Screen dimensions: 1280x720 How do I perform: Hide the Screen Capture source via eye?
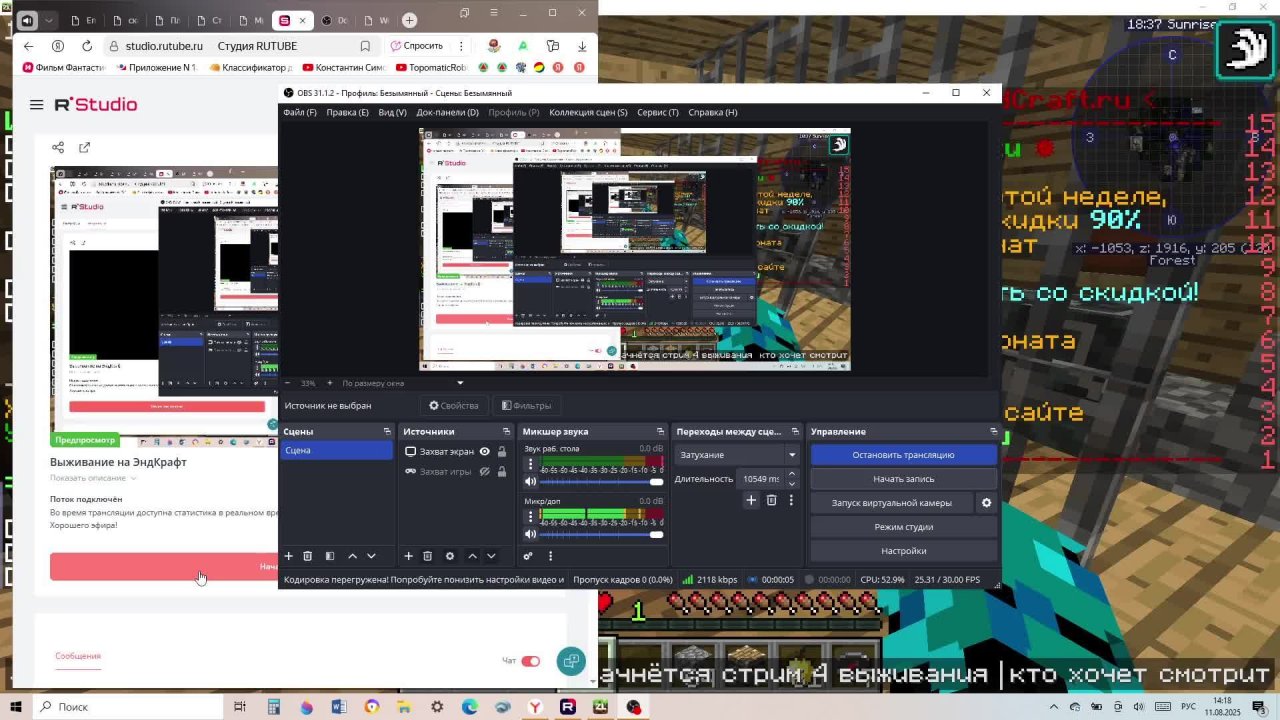click(x=485, y=452)
